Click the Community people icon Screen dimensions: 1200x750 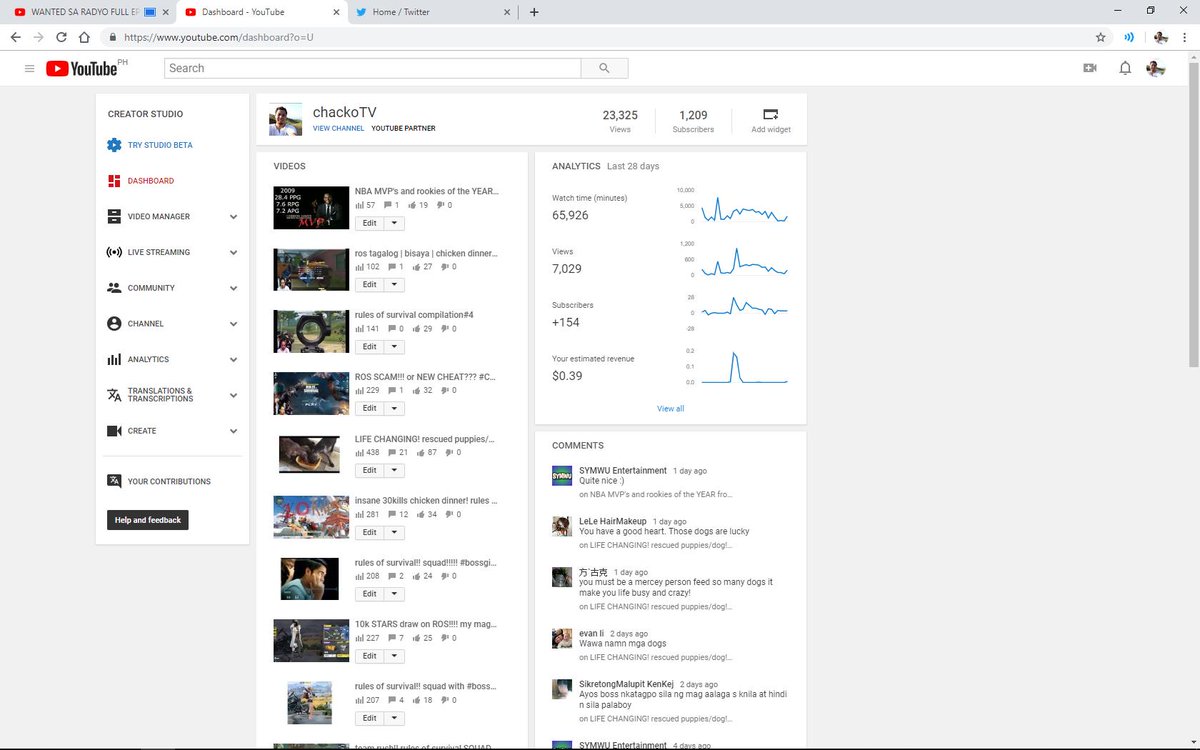point(114,288)
